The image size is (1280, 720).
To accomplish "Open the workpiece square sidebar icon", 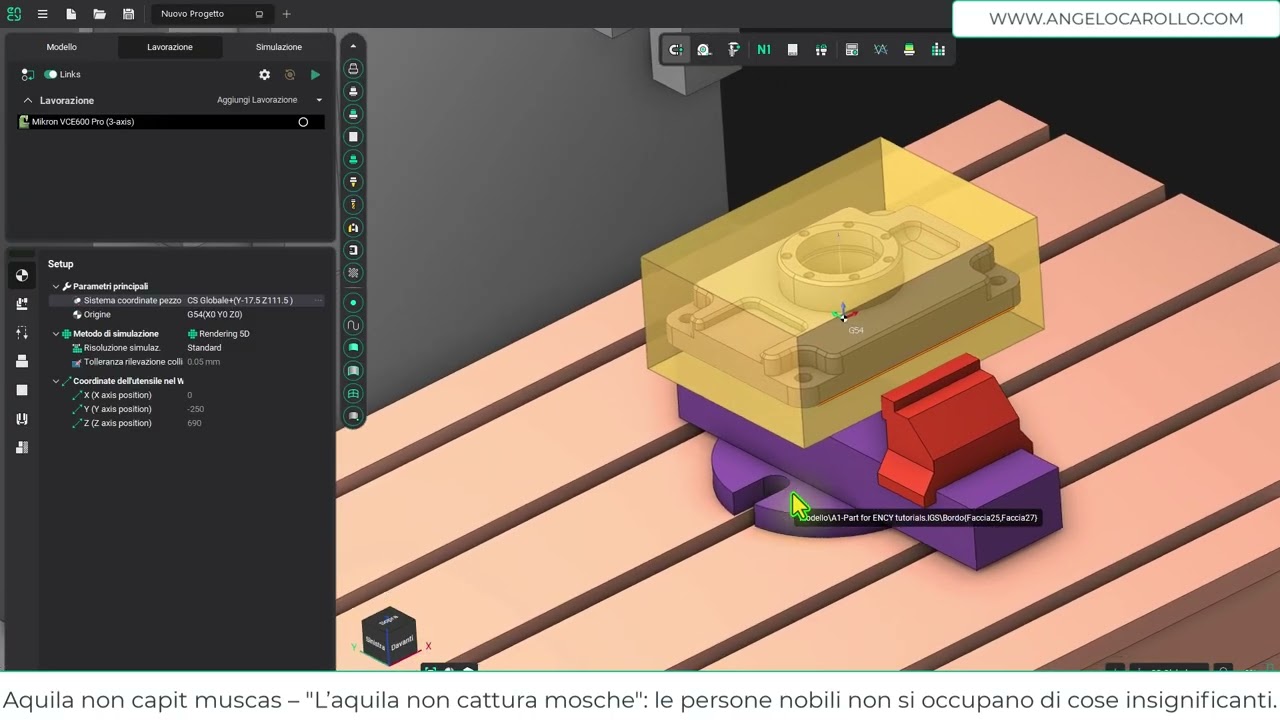I will (22, 390).
